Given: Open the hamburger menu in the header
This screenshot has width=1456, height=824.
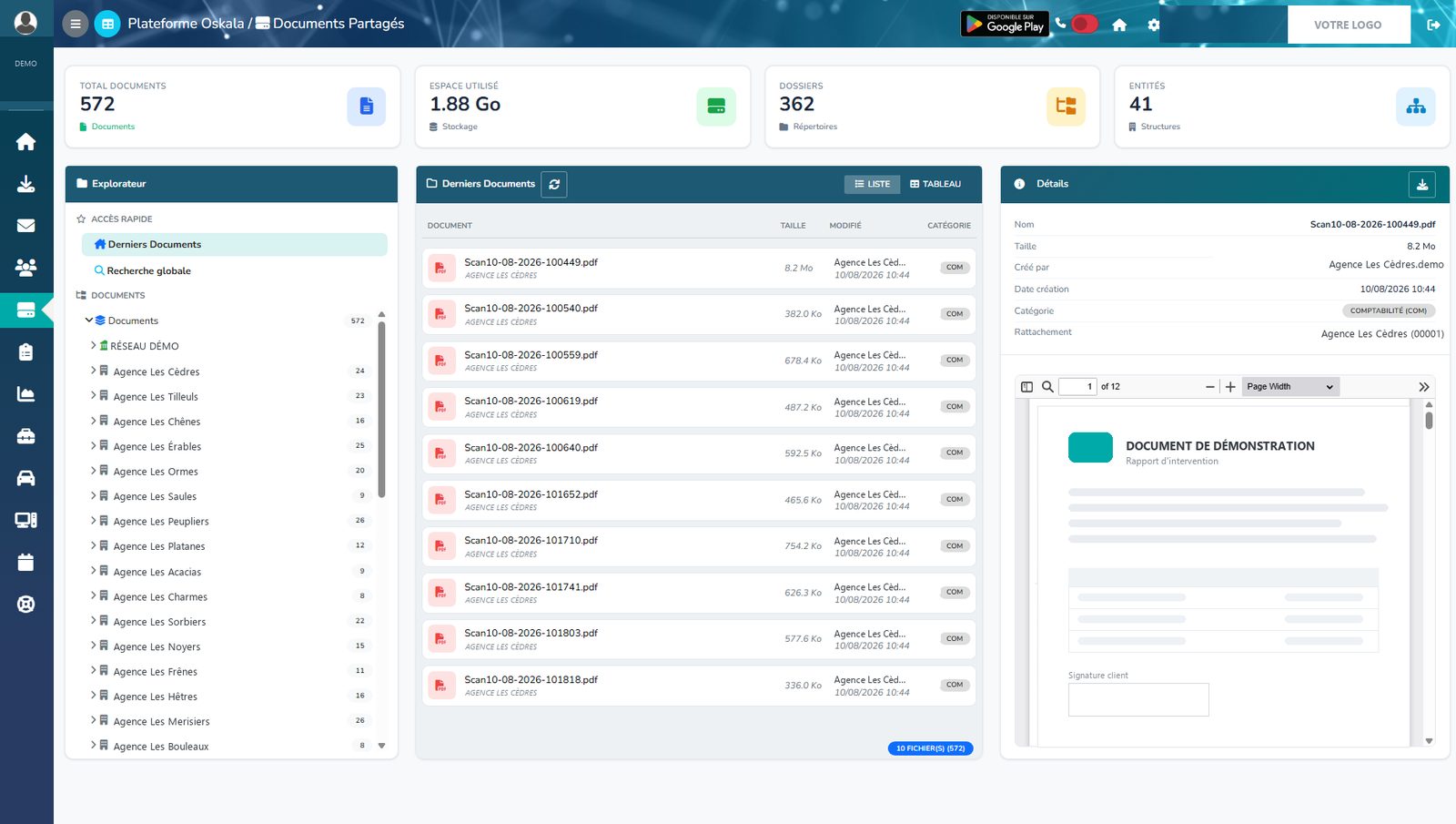Looking at the screenshot, I should pyautogui.click(x=76, y=25).
